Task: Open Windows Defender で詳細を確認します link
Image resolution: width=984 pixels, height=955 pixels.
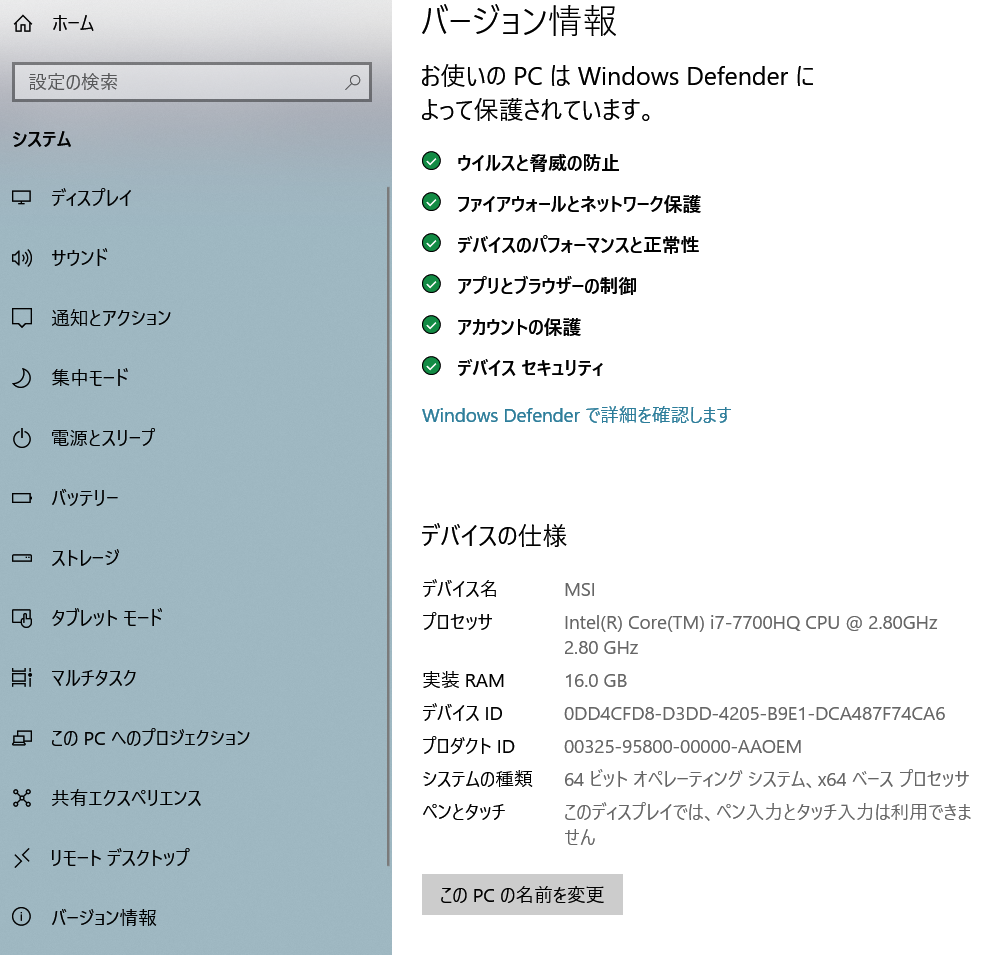Action: (x=576, y=415)
